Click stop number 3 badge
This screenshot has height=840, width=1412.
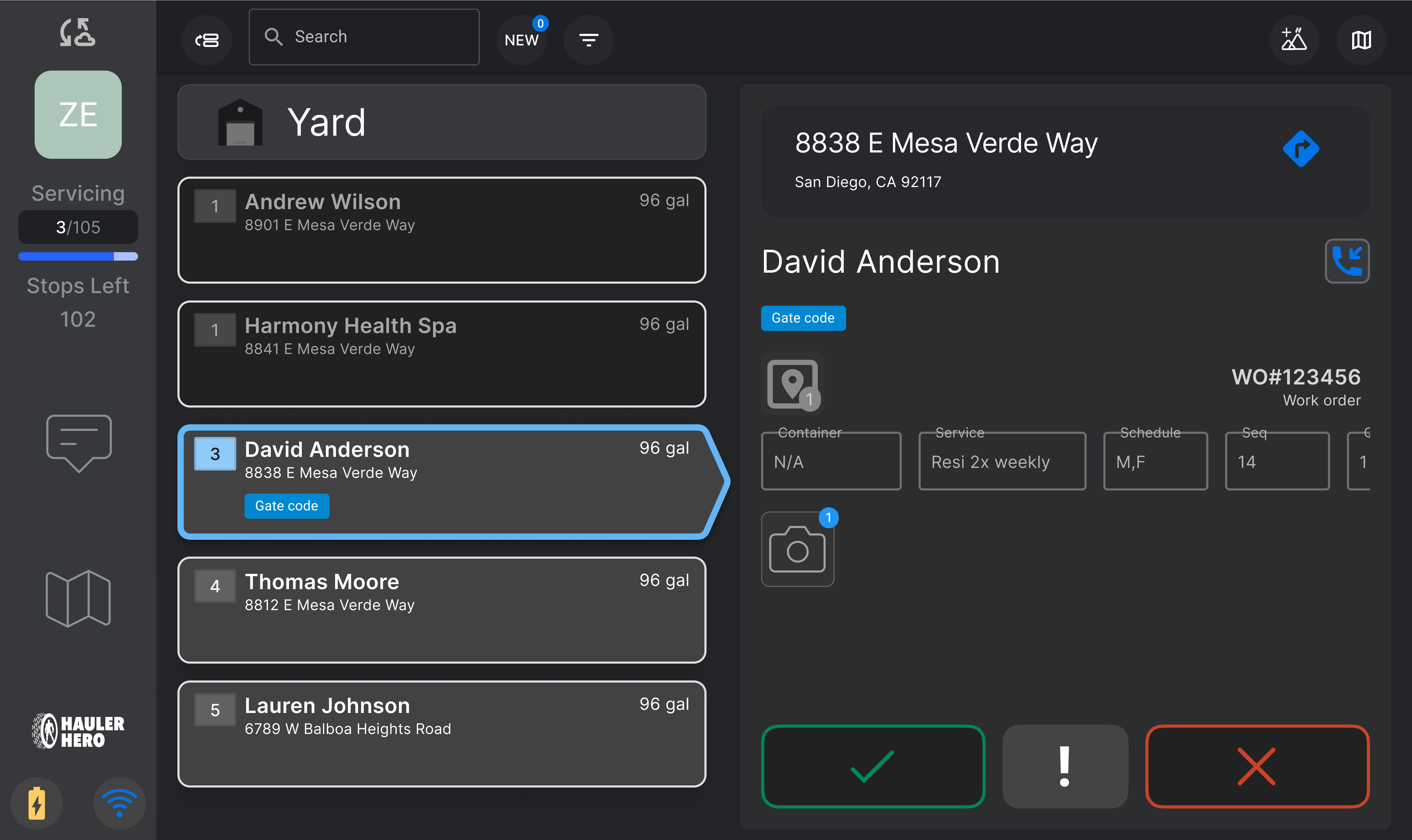[215, 453]
